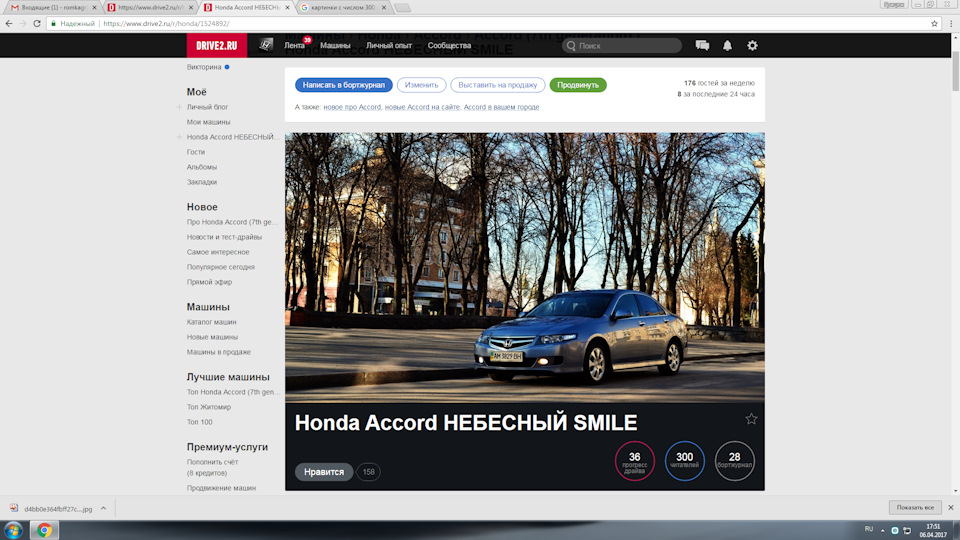Screen dimensions: 960x540
Task: Open link новое про Accord
Action: (x=352, y=107)
